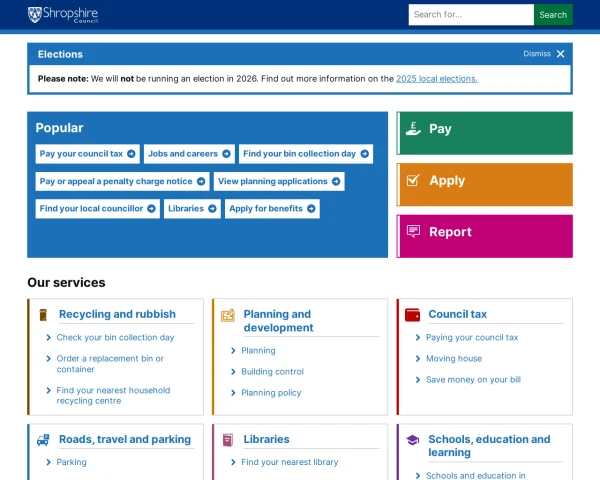Click the chevron before Save money on your bill
The width and height of the screenshot is (600, 480).
tap(418, 380)
